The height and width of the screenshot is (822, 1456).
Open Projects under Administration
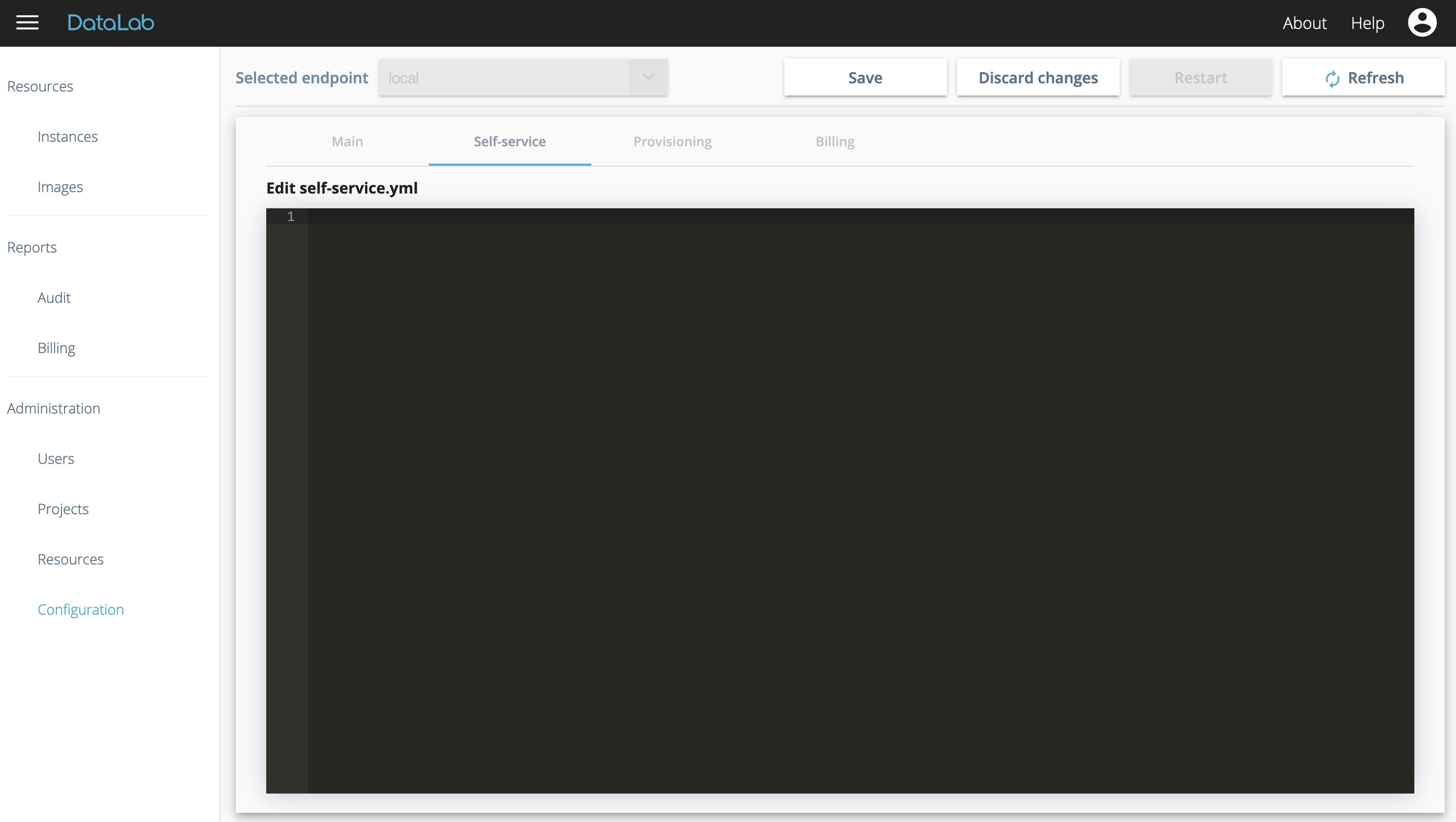62,509
